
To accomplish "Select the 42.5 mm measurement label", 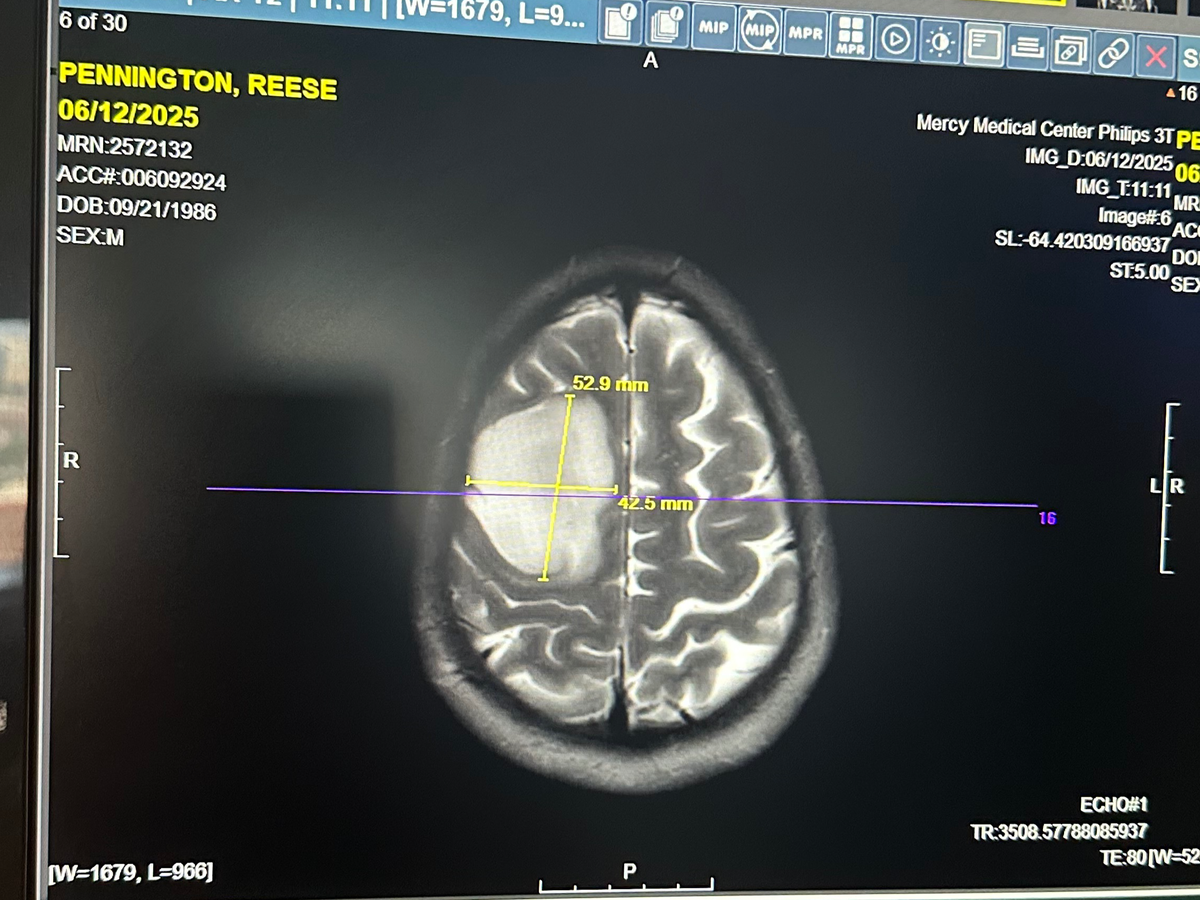I will point(655,505).
